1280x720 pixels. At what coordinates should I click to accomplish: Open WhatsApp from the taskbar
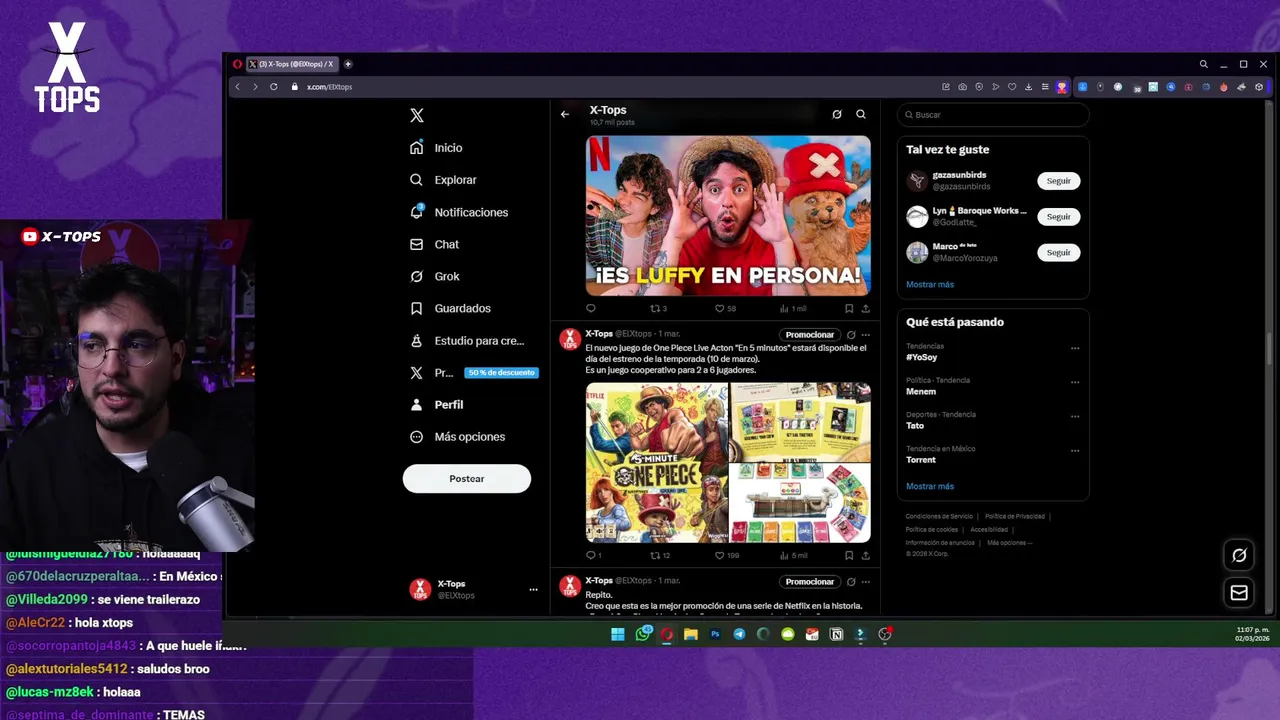[x=643, y=634]
